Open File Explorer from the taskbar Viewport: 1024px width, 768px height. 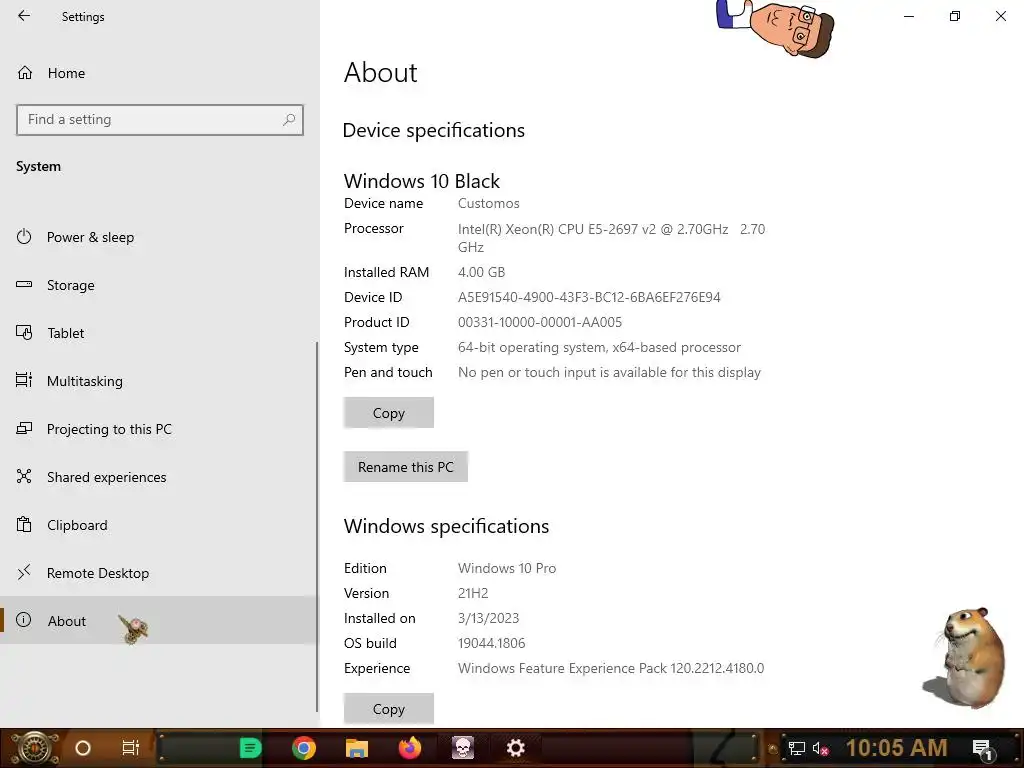(x=357, y=748)
